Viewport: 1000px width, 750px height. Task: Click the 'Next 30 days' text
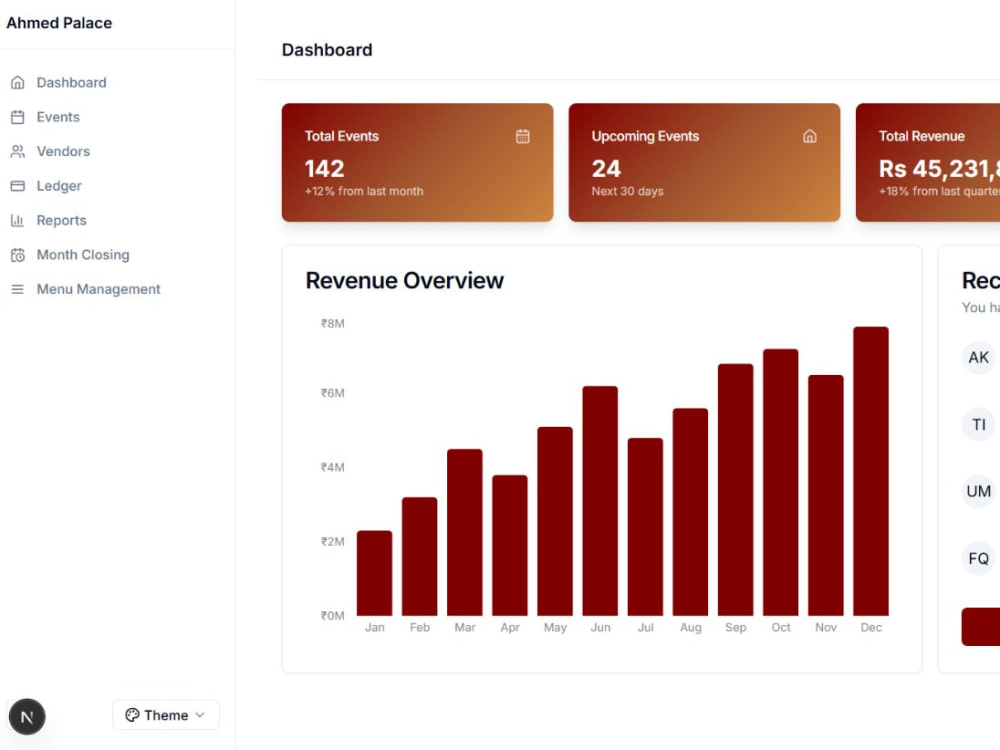point(628,191)
